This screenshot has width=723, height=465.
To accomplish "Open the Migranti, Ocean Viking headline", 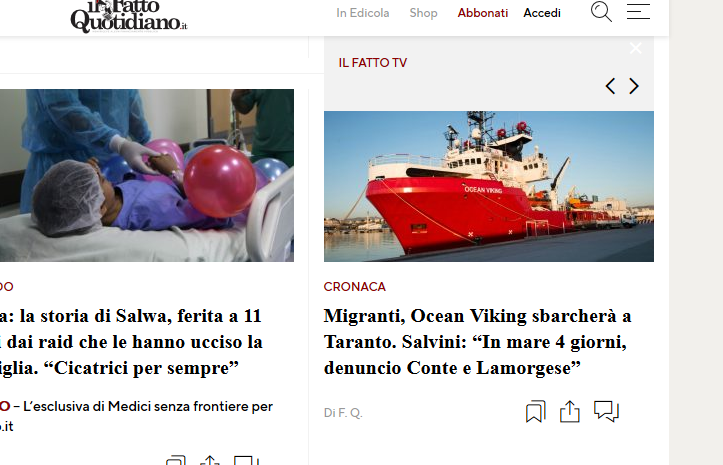I will (x=477, y=342).
